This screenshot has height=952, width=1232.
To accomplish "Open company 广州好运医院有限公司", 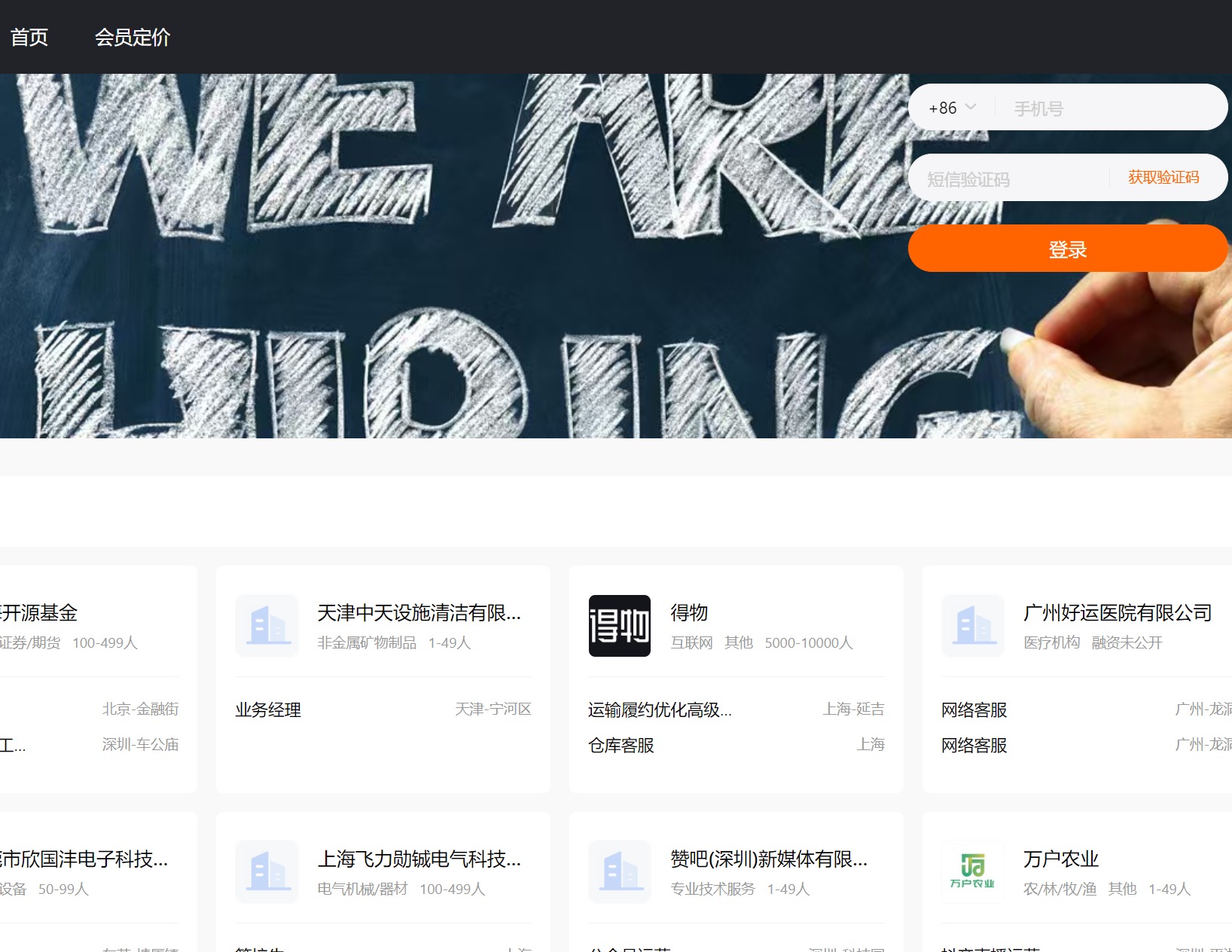I will click(x=1118, y=613).
